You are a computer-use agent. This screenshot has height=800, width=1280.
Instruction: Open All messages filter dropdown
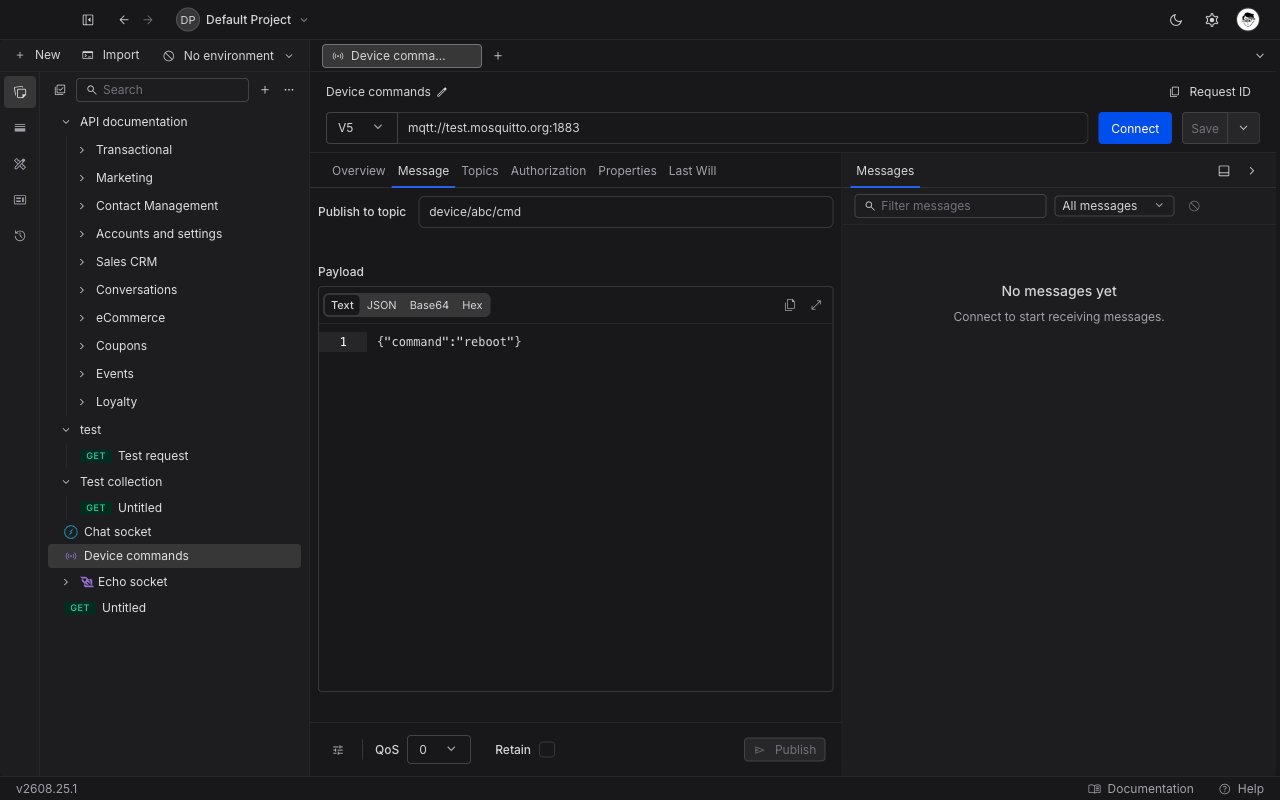click(1114, 206)
